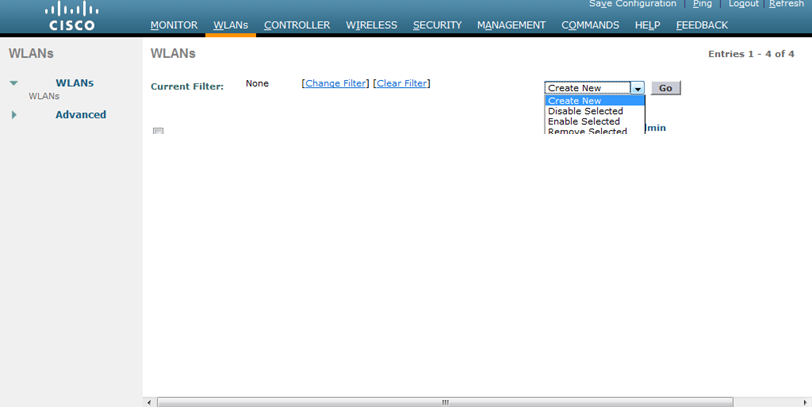812x407 pixels.
Task: Collapse the WLANs sidebar section triangle
Action: (14, 83)
